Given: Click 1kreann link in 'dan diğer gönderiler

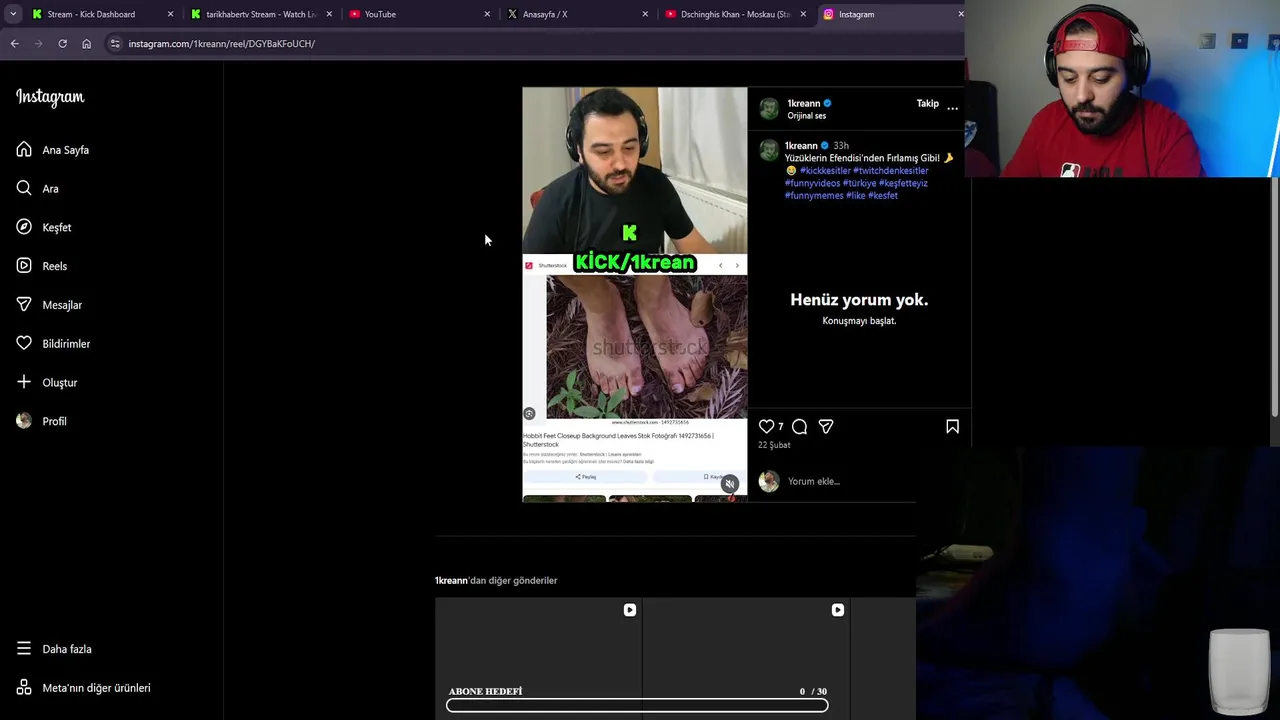Looking at the screenshot, I should pos(451,580).
